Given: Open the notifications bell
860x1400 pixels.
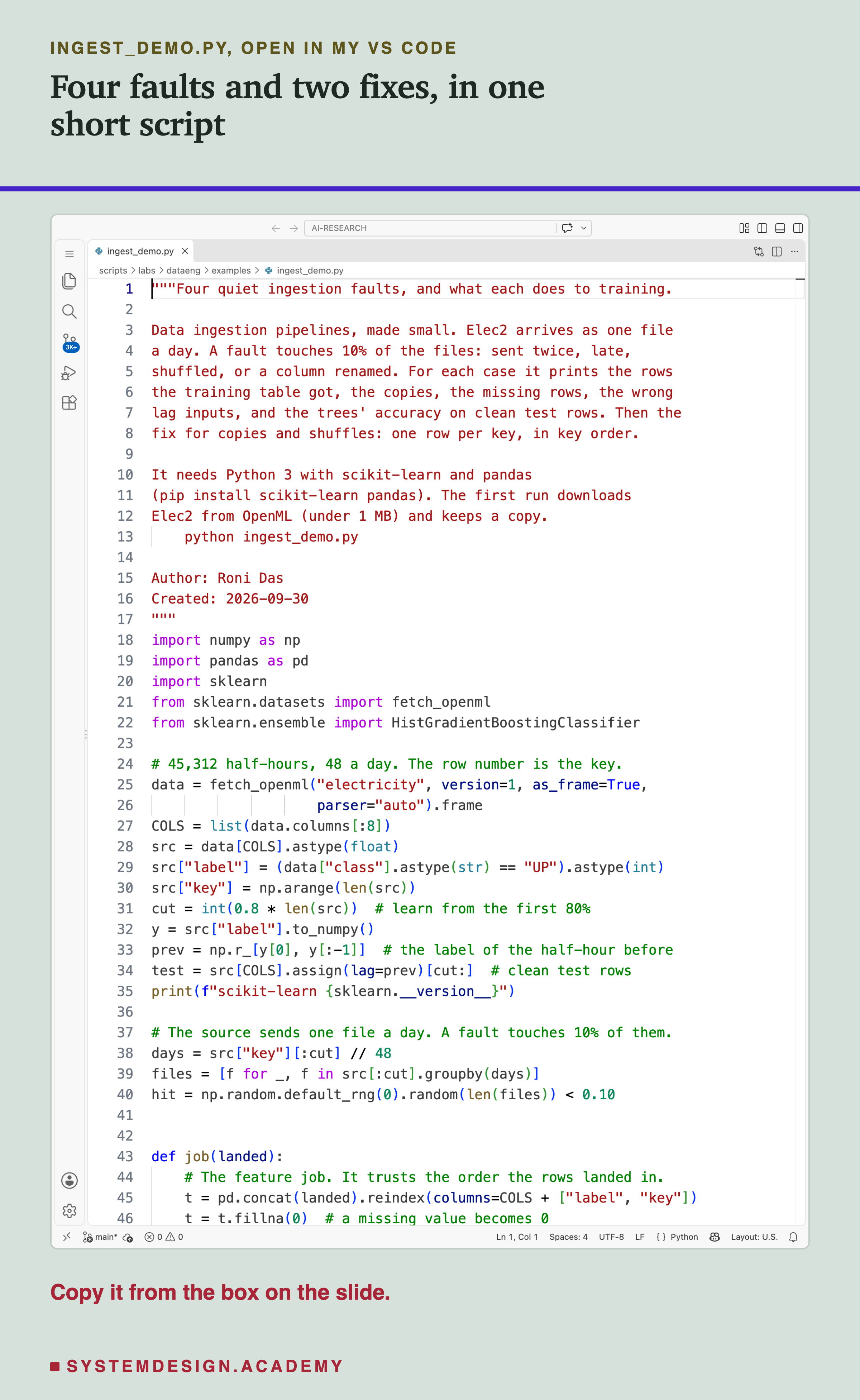Looking at the screenshot, I should (793, 1237).
